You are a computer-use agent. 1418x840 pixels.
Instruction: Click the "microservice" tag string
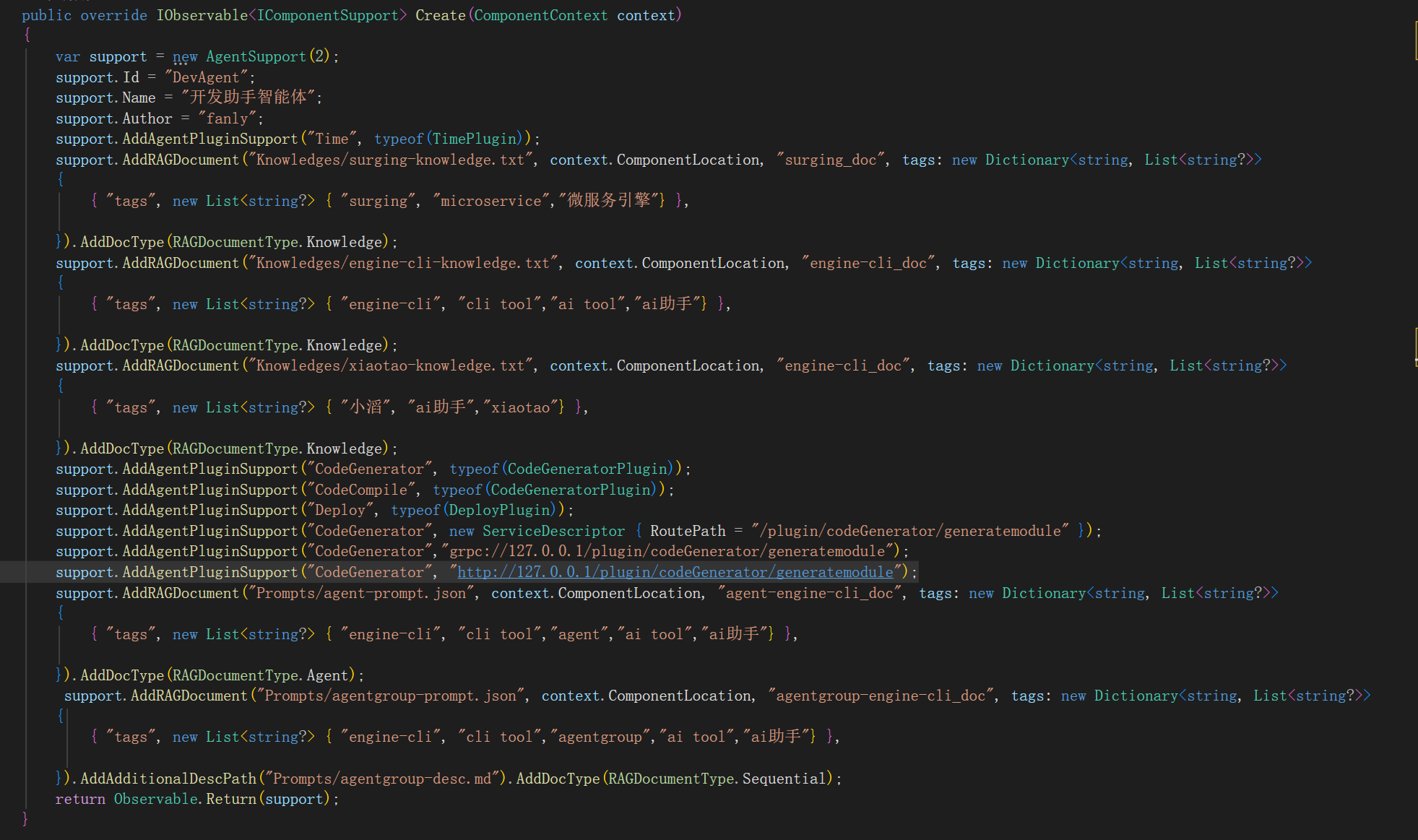[x=490, y=201]
